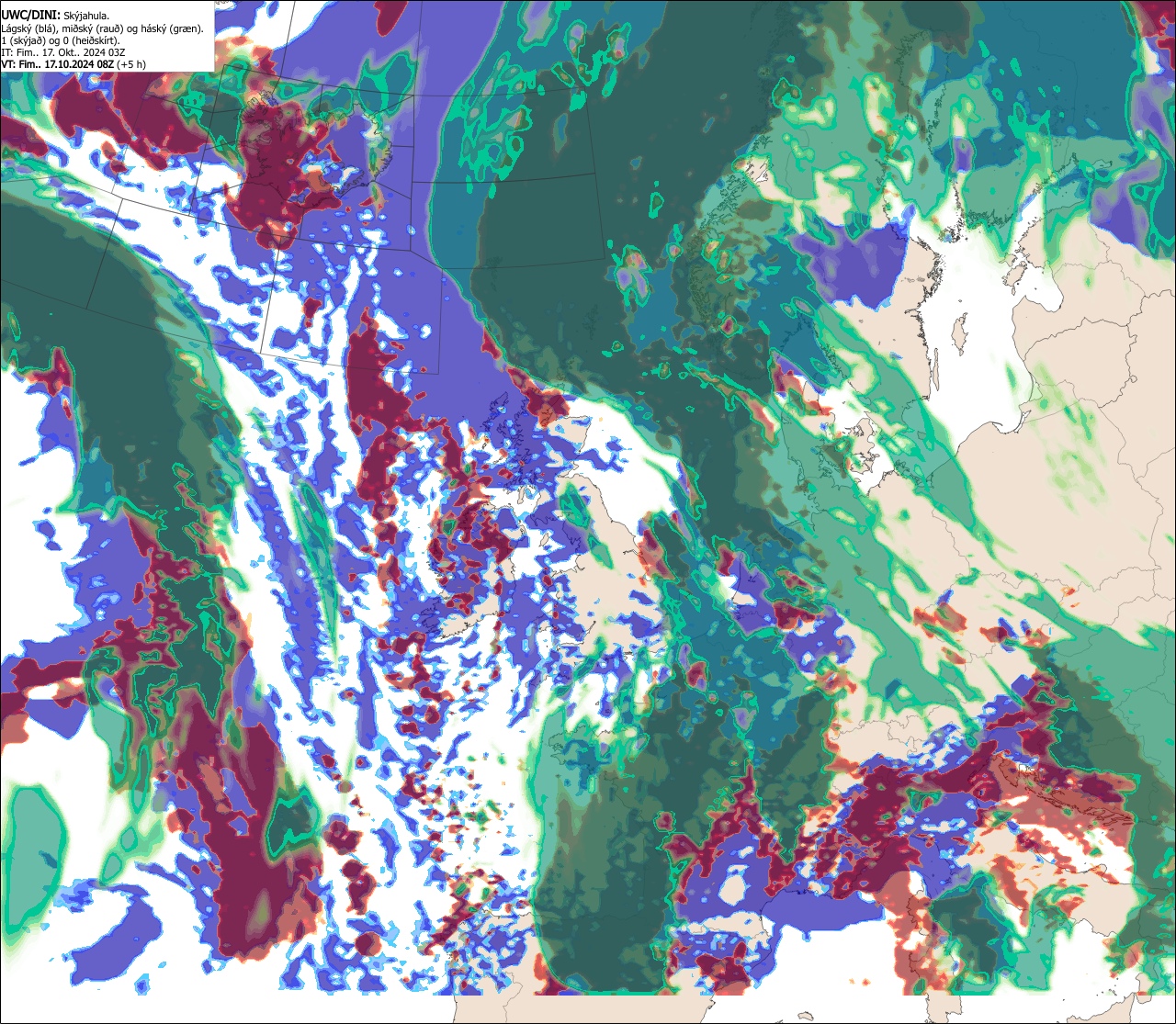This screenshot has width=1176, height=1024.
Task: Click the 'VT: Fim.. 17.10.2024 08Z (+5 h)' line
Action: (75, 64)
